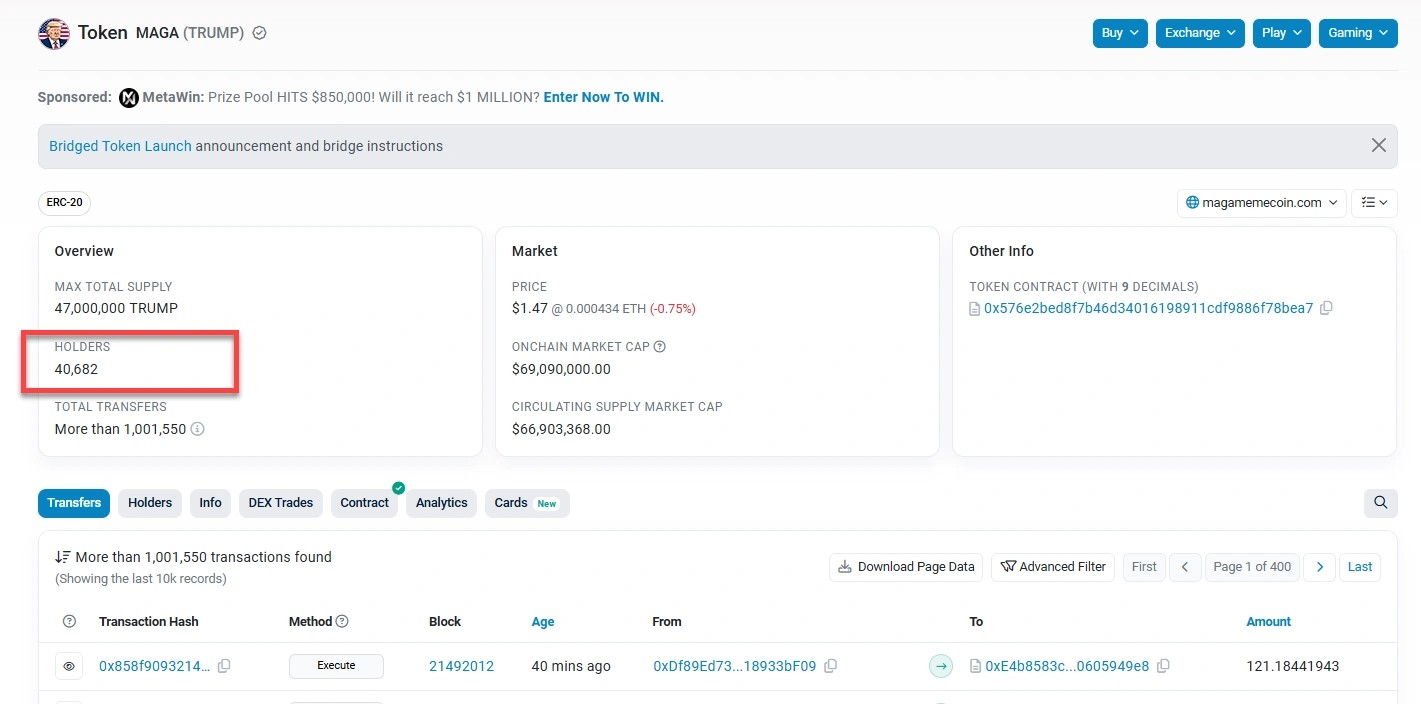The width and height of the screenshot is (1421, 704).
Task: Toggle transaction sort order with the sort icon
Action: 59,557
